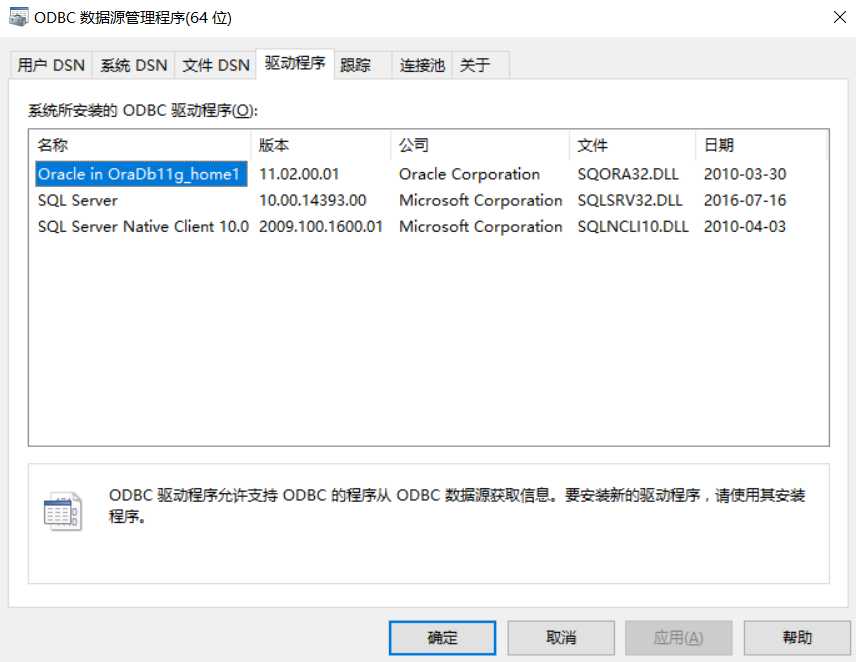Click Microsoft Corporation in the SQLSRV32.DLL row
Image resolution: width=856 pixels, height=662 pixels.
pos(480,200)
